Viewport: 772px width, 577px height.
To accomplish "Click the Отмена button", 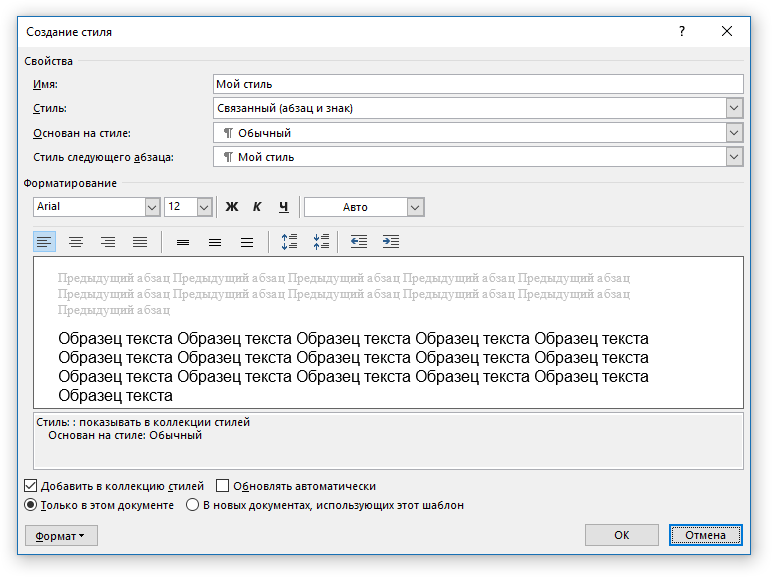I will click(x=706, y=535).
